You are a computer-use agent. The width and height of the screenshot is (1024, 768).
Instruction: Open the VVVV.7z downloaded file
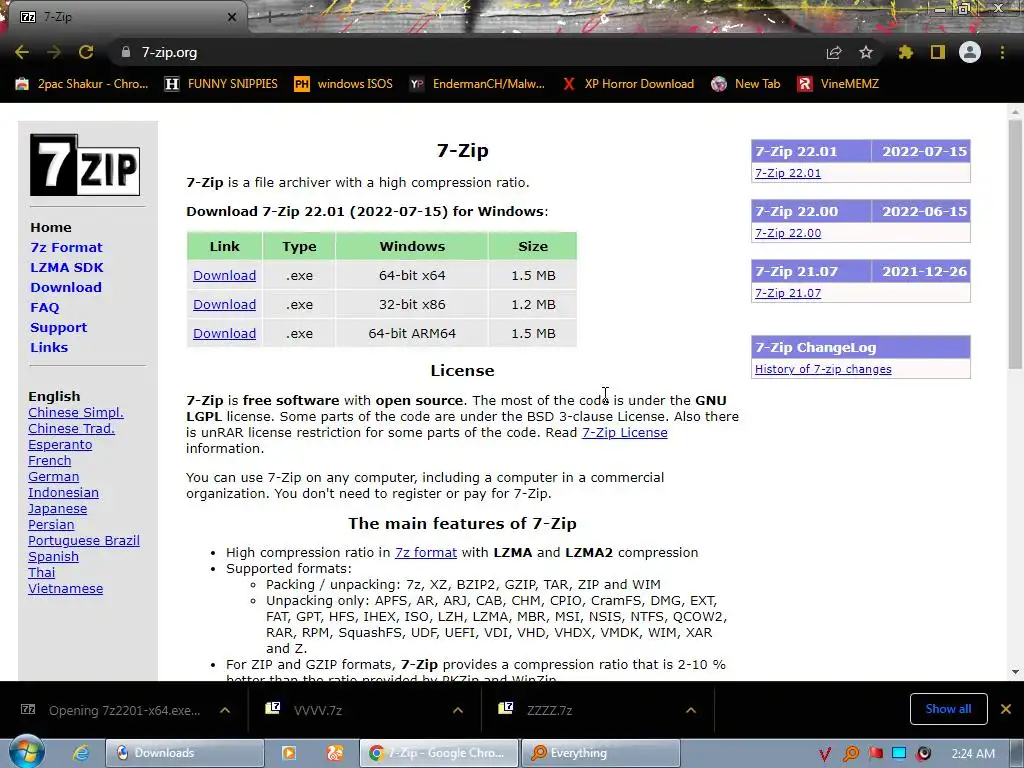(x=317, y=710)
